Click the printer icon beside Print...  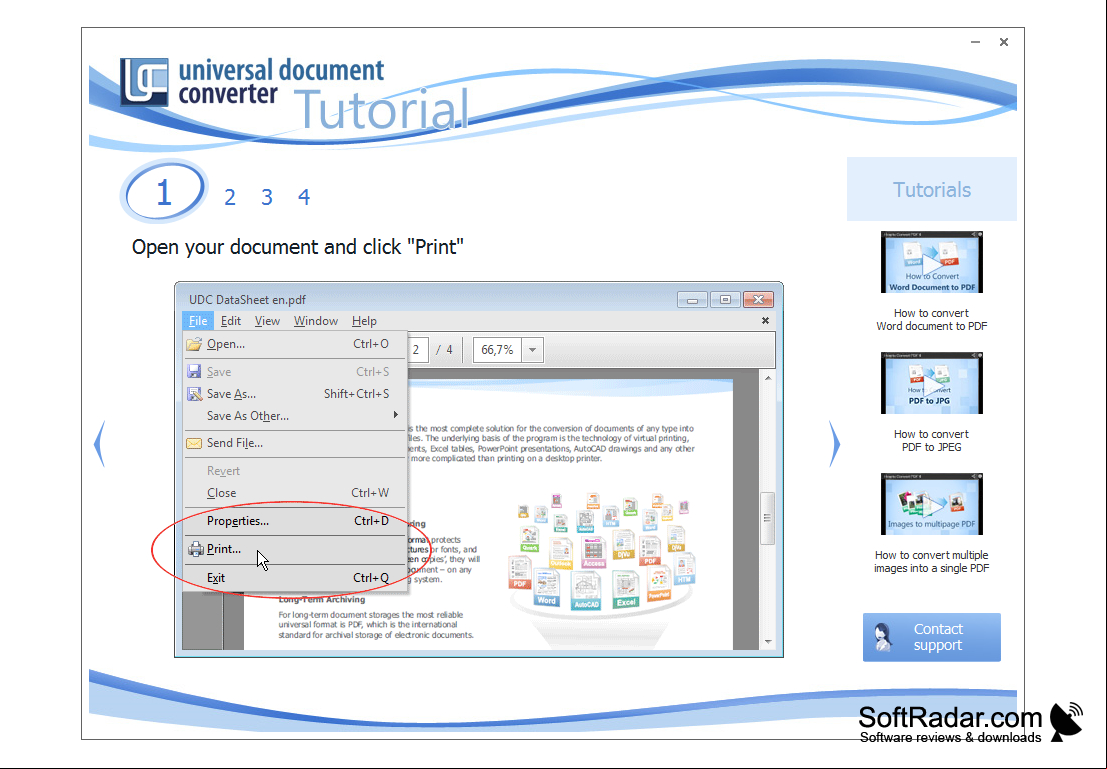click(x=196, y=549)
